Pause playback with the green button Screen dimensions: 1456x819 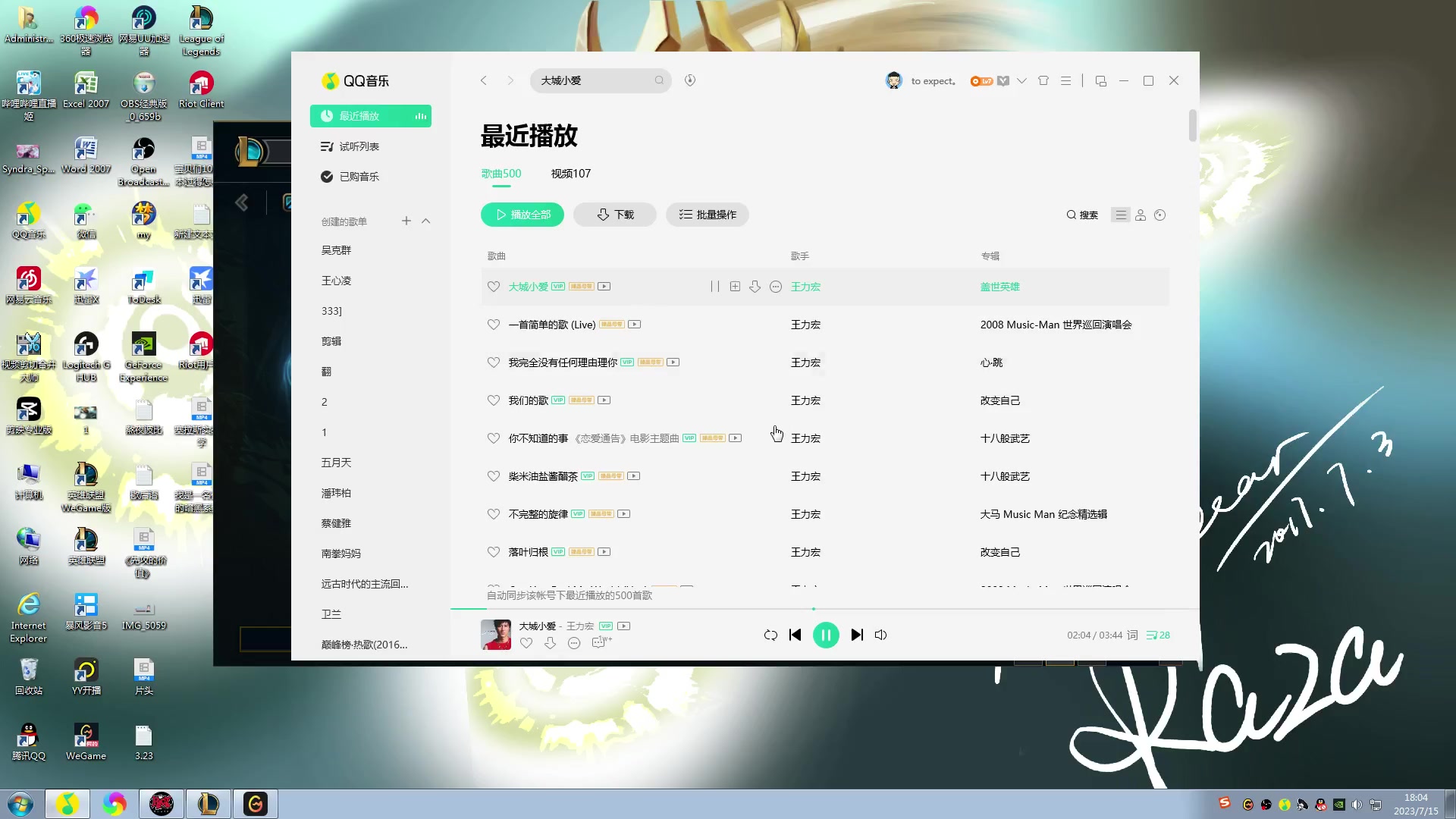826,635
